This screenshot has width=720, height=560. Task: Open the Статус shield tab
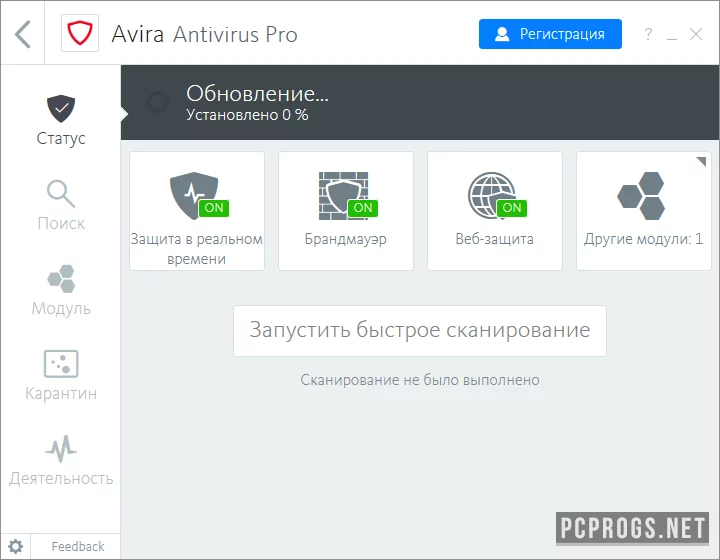point(61,120)
